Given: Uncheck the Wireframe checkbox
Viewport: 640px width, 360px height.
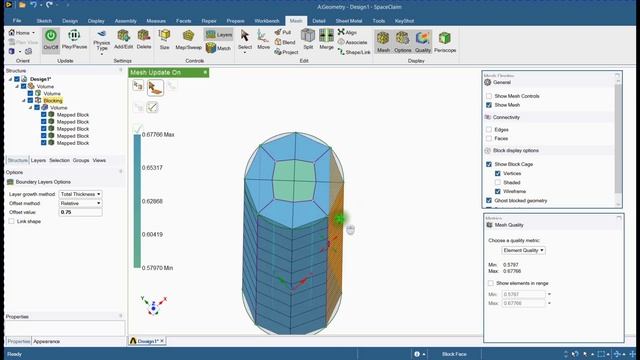Looking at the screenshot, I should [x=498, y=191].
